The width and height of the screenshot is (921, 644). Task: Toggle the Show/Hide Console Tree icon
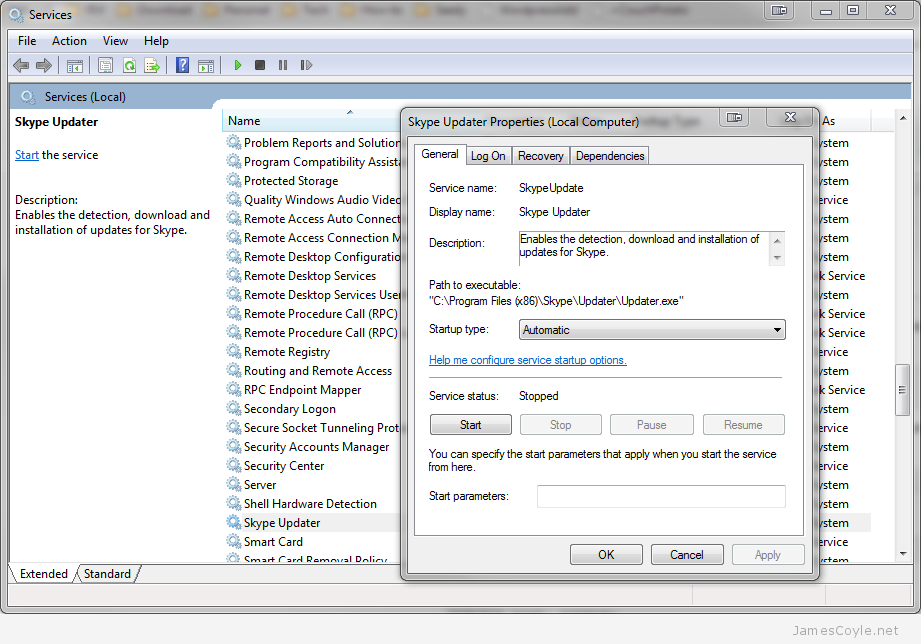click(x=75, y=65)
